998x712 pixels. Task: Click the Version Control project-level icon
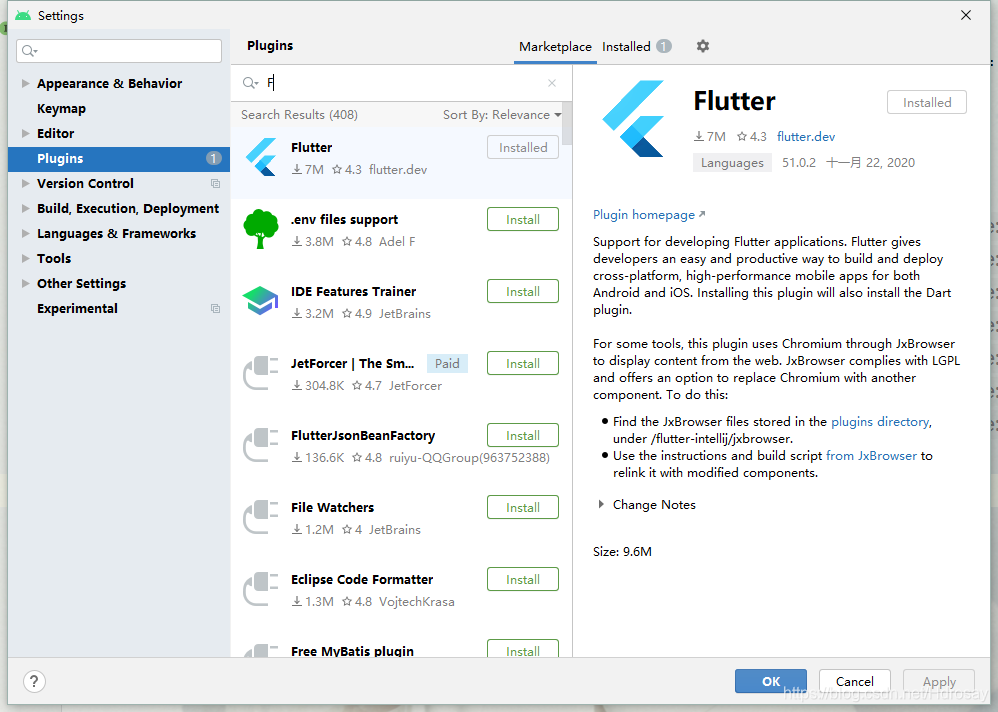(x=215, y=183)
